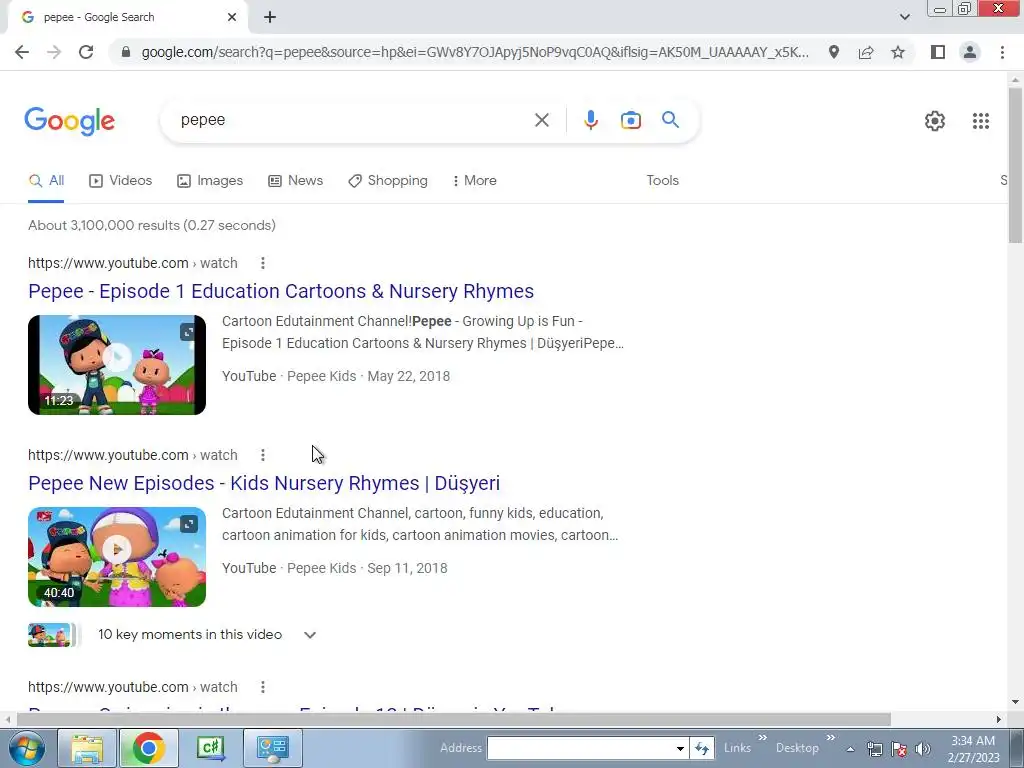Click the taskbar Address input box
The width and height of the screenshot is (1024, 768).
(581, 748)
